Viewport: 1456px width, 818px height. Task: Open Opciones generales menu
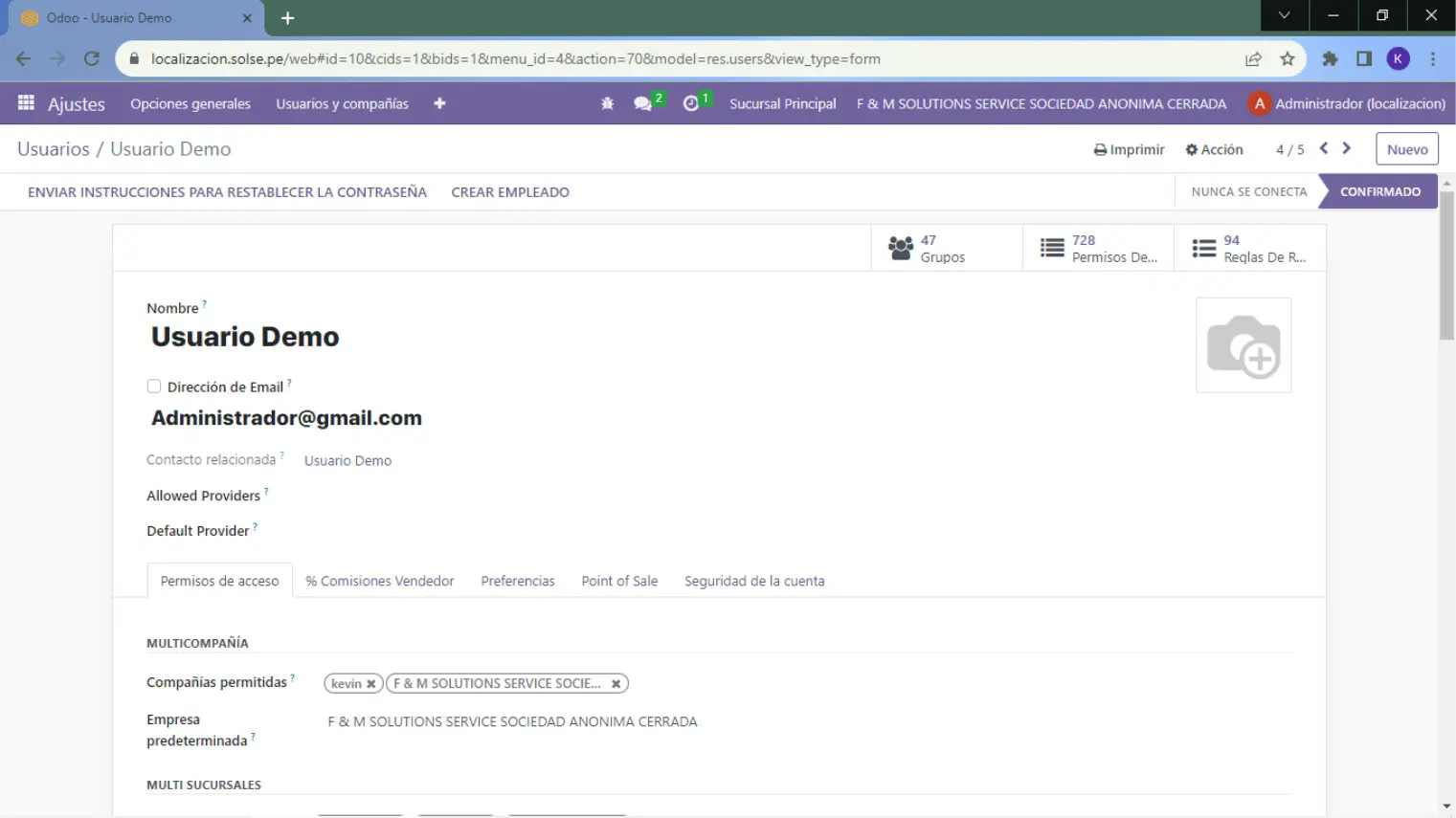point(190,103)
